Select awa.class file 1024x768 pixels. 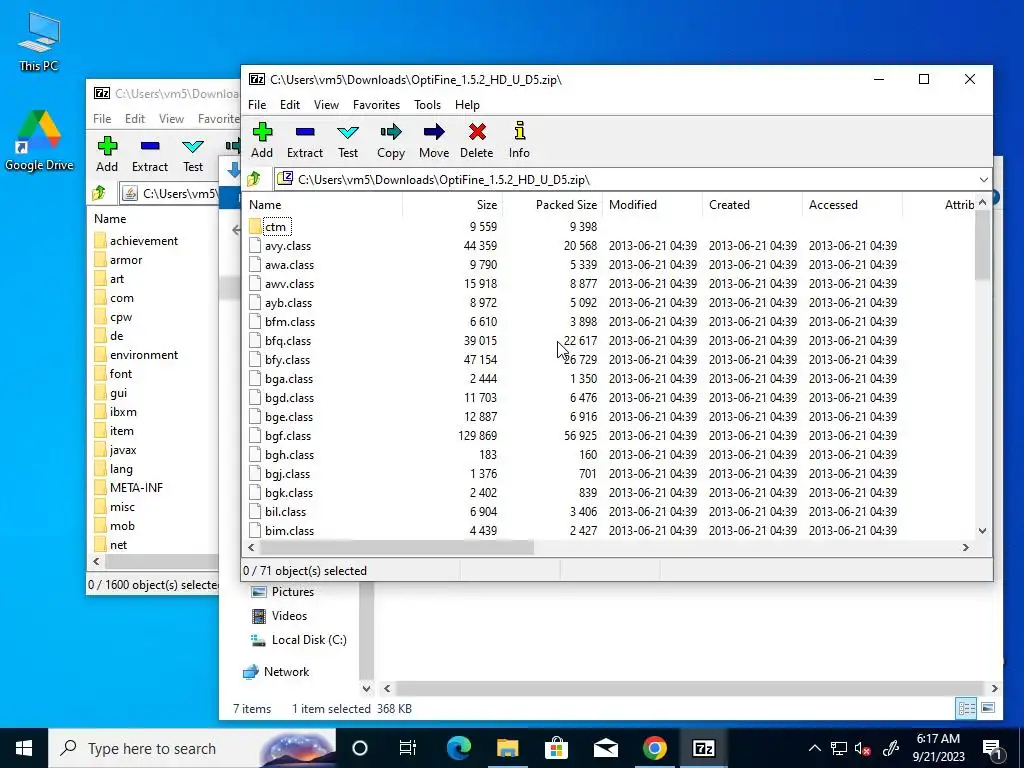(x=289, y=264)
